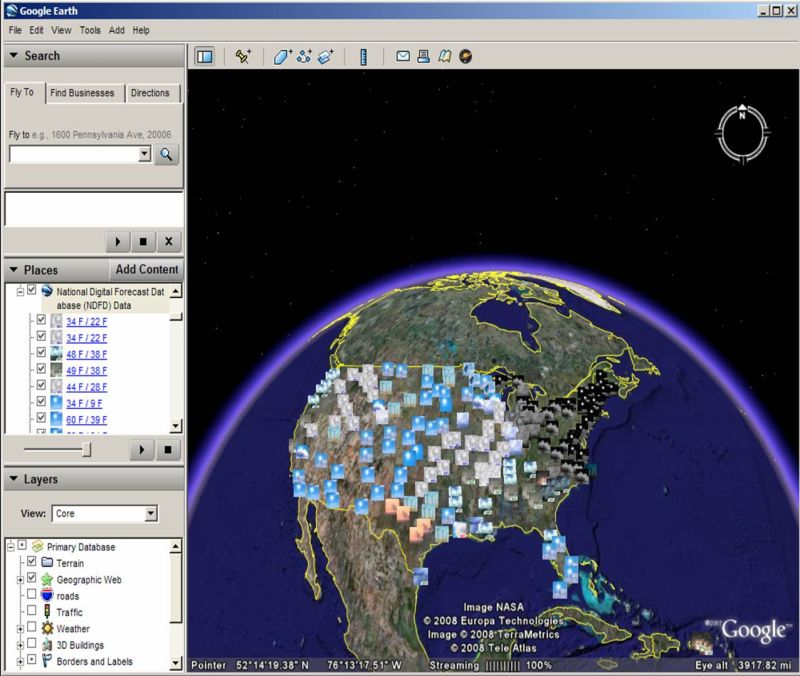Click the Traffic light icon
Viewport: 800px width, 676px height.
tap(47, 611)
